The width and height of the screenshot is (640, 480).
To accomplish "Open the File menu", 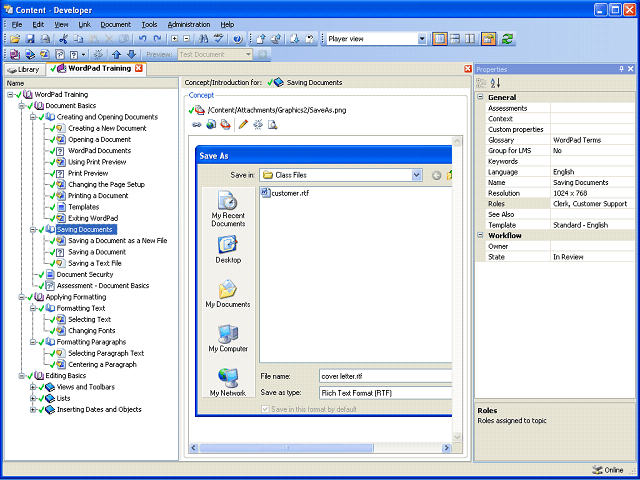I will coord(17,24).
